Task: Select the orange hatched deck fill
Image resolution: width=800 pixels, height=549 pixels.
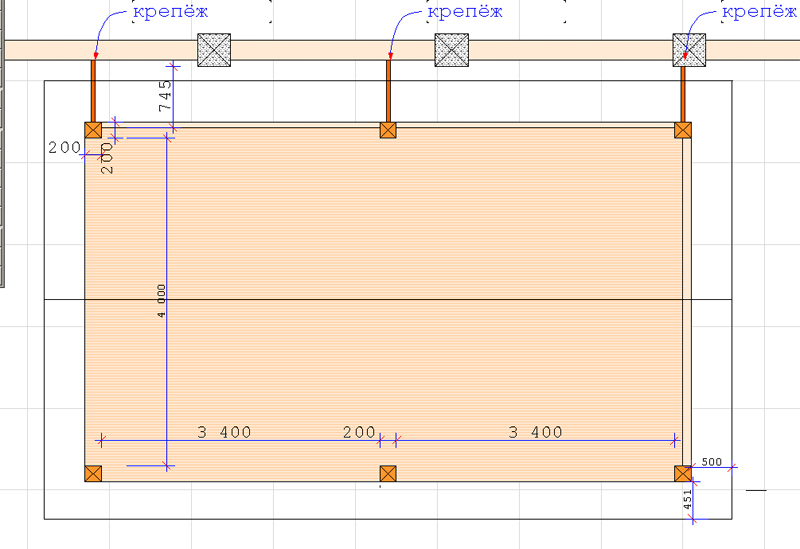Action: 384,304
